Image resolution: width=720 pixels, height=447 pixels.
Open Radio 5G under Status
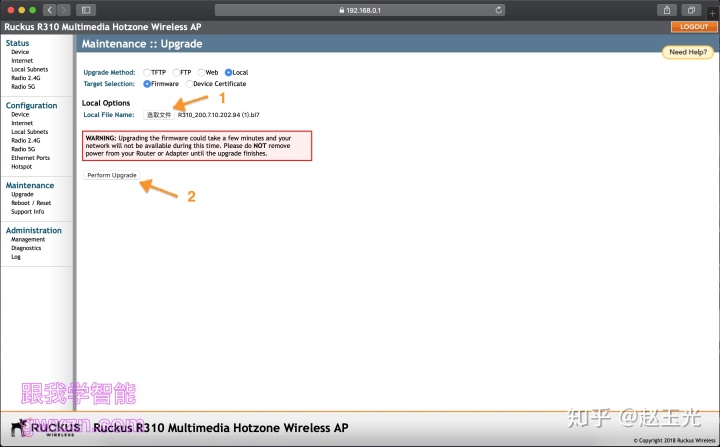(x=23, y=86)
